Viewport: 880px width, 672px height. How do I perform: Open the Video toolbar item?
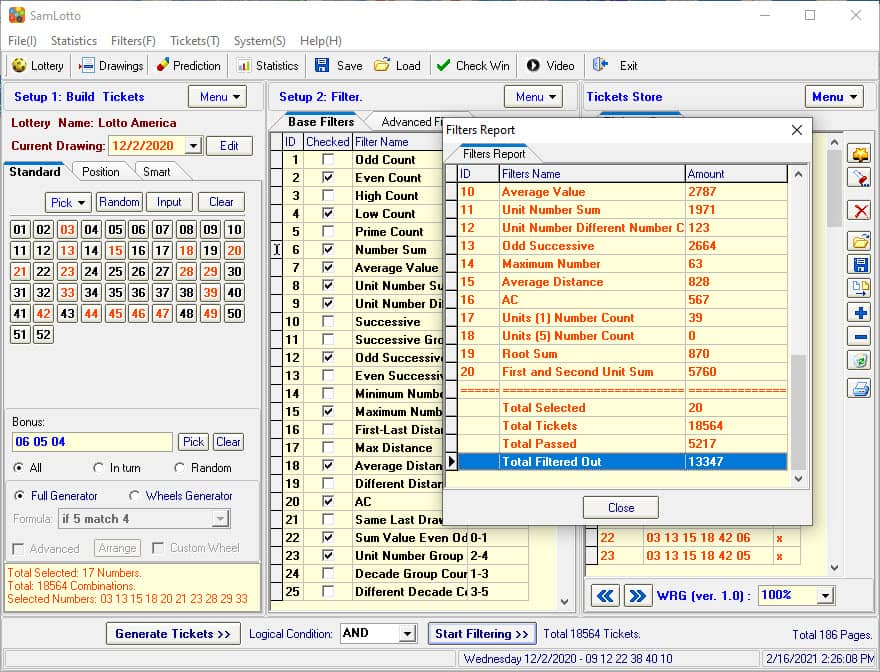pos(550,66)
